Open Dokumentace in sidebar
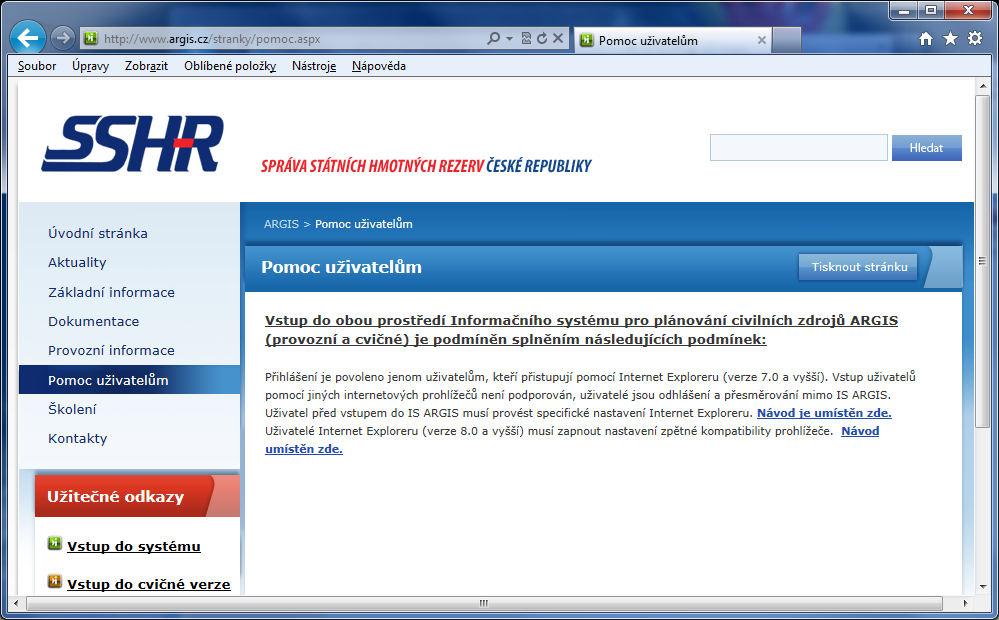This screenshot has height=620, width=999. click(94, 321)
